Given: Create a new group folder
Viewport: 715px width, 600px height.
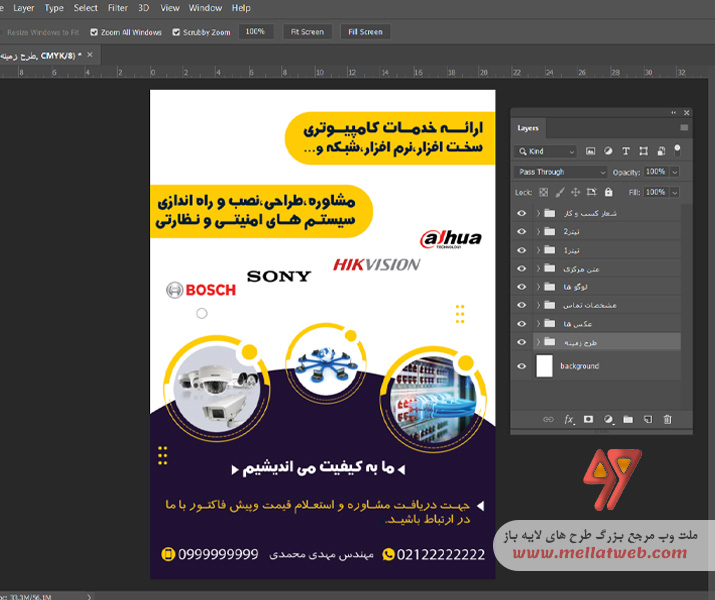Looking at the screenshot, I should (628, 419).
